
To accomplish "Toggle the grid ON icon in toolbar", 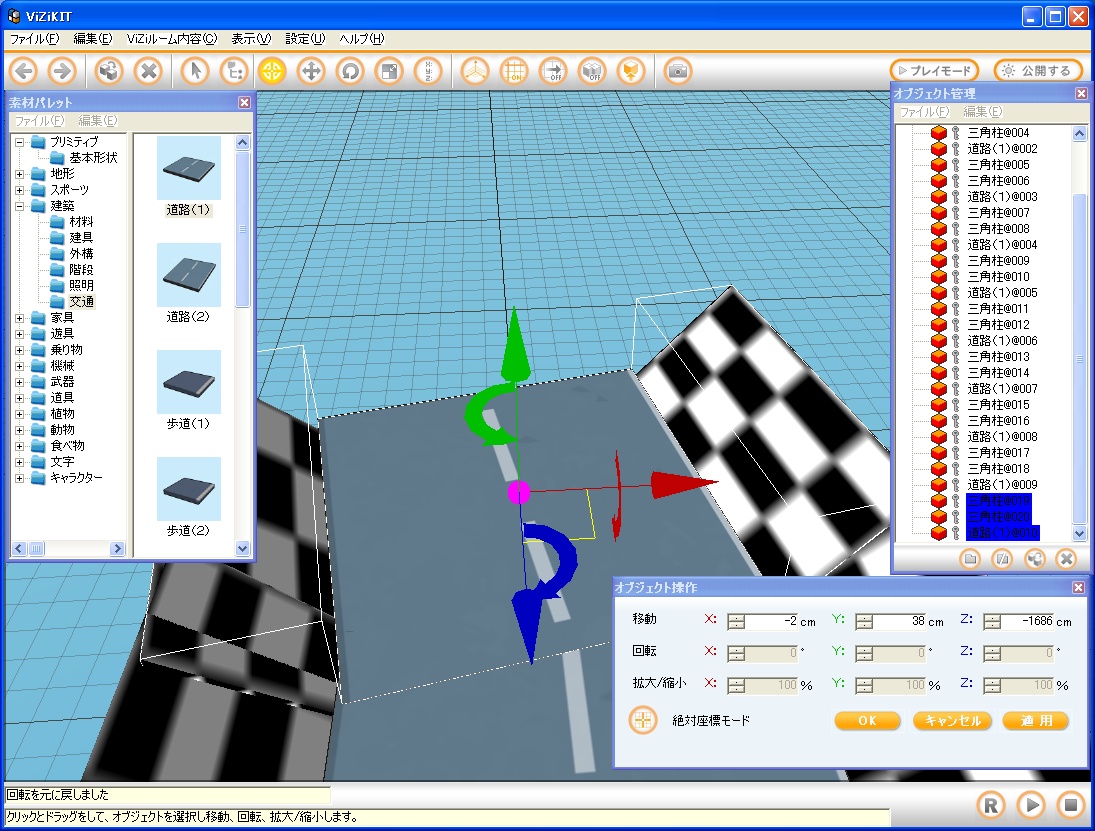I will [x=514, y=71].
